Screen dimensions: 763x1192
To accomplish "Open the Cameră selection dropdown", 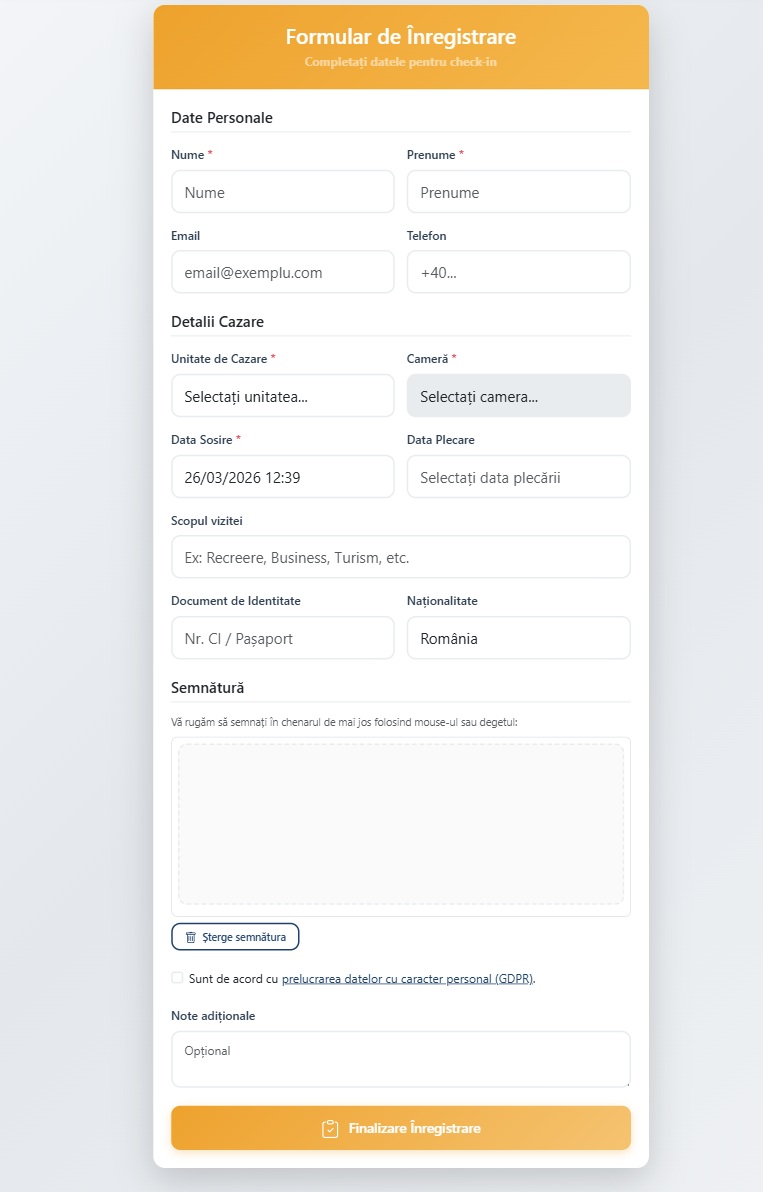I will pos(518,396).
